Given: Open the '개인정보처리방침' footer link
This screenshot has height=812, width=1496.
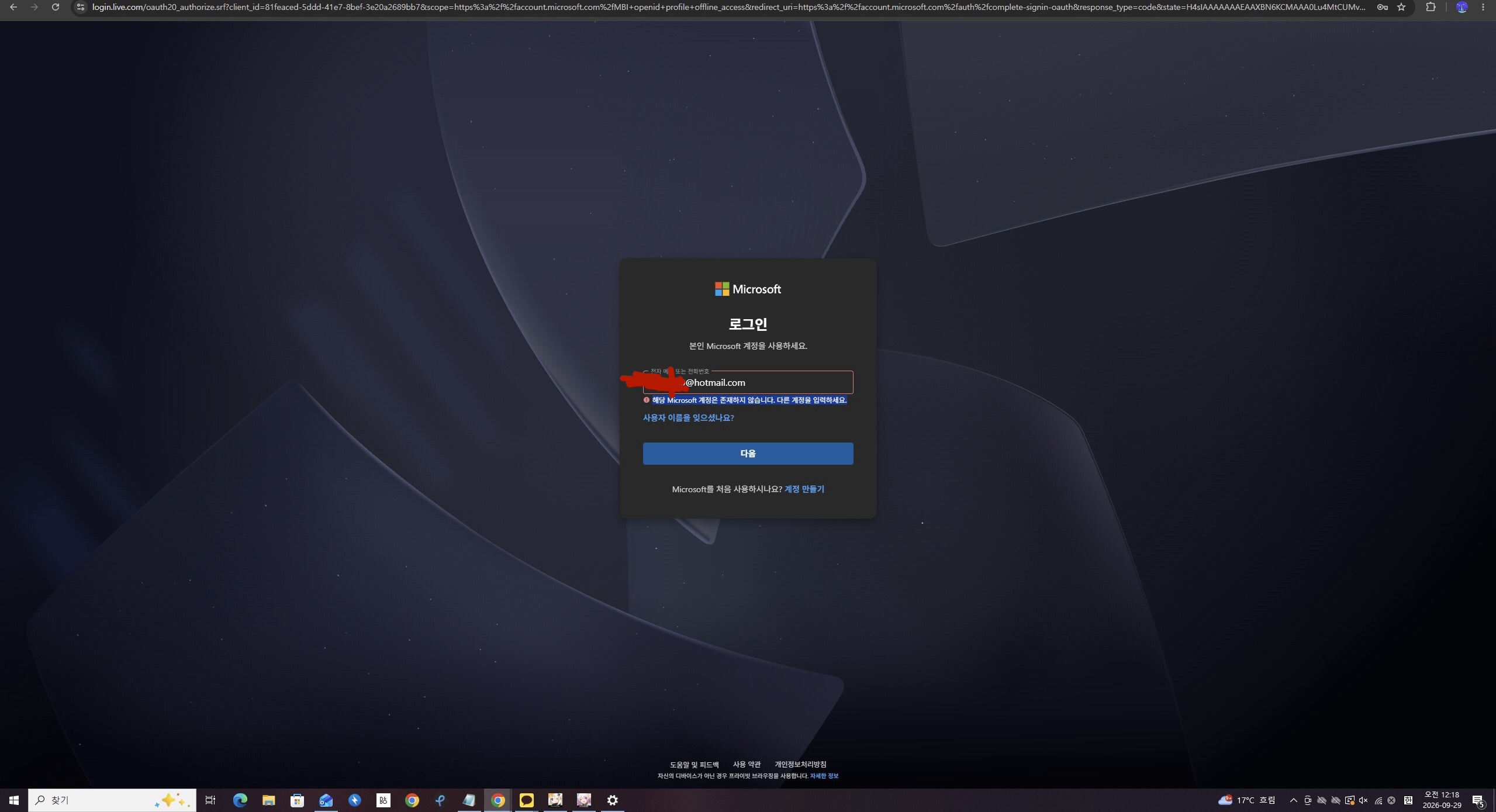Looking at the screenshot, I should click(800, 765).
